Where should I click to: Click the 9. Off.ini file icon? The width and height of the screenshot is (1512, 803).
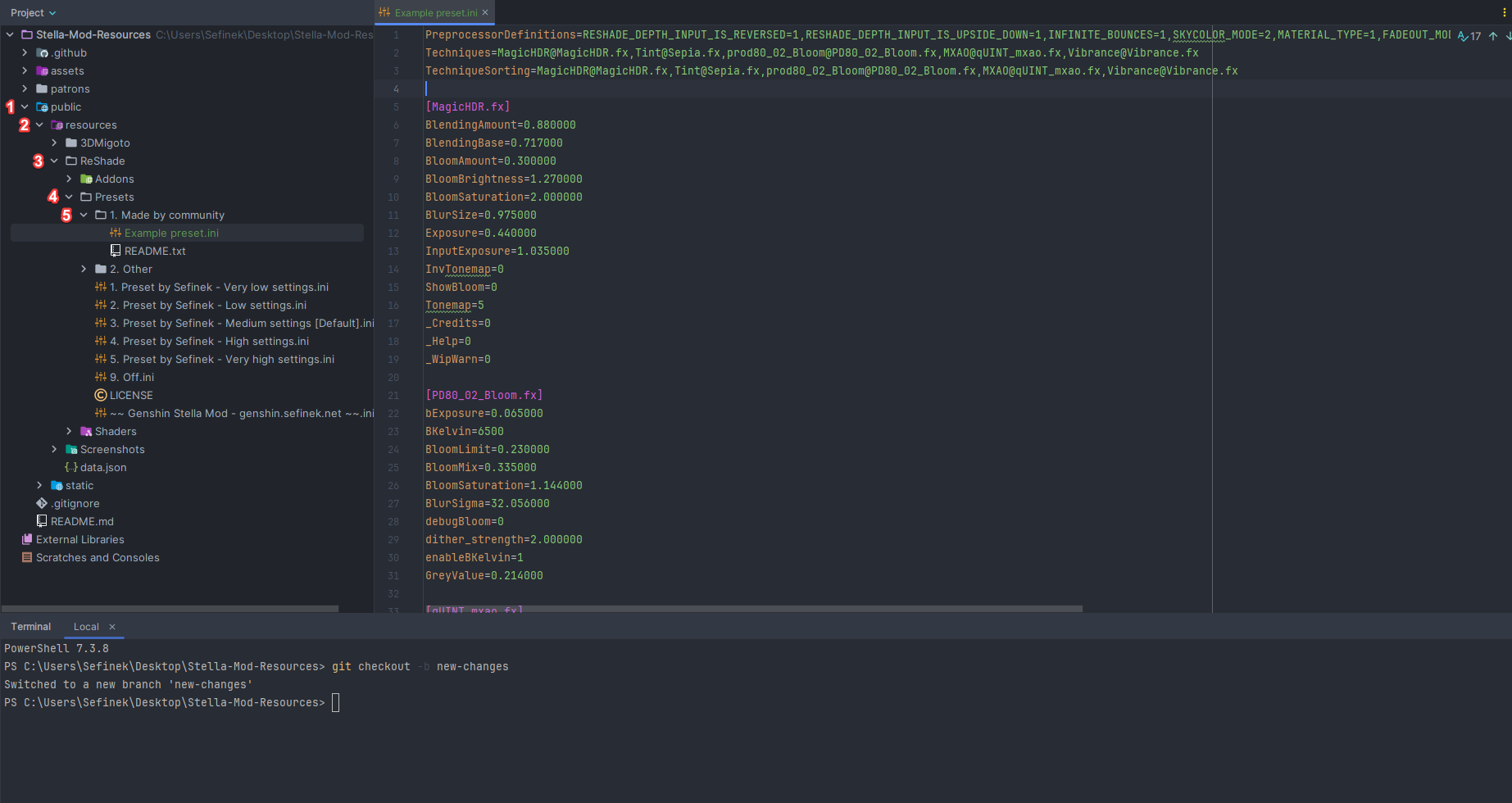point(101,377)
